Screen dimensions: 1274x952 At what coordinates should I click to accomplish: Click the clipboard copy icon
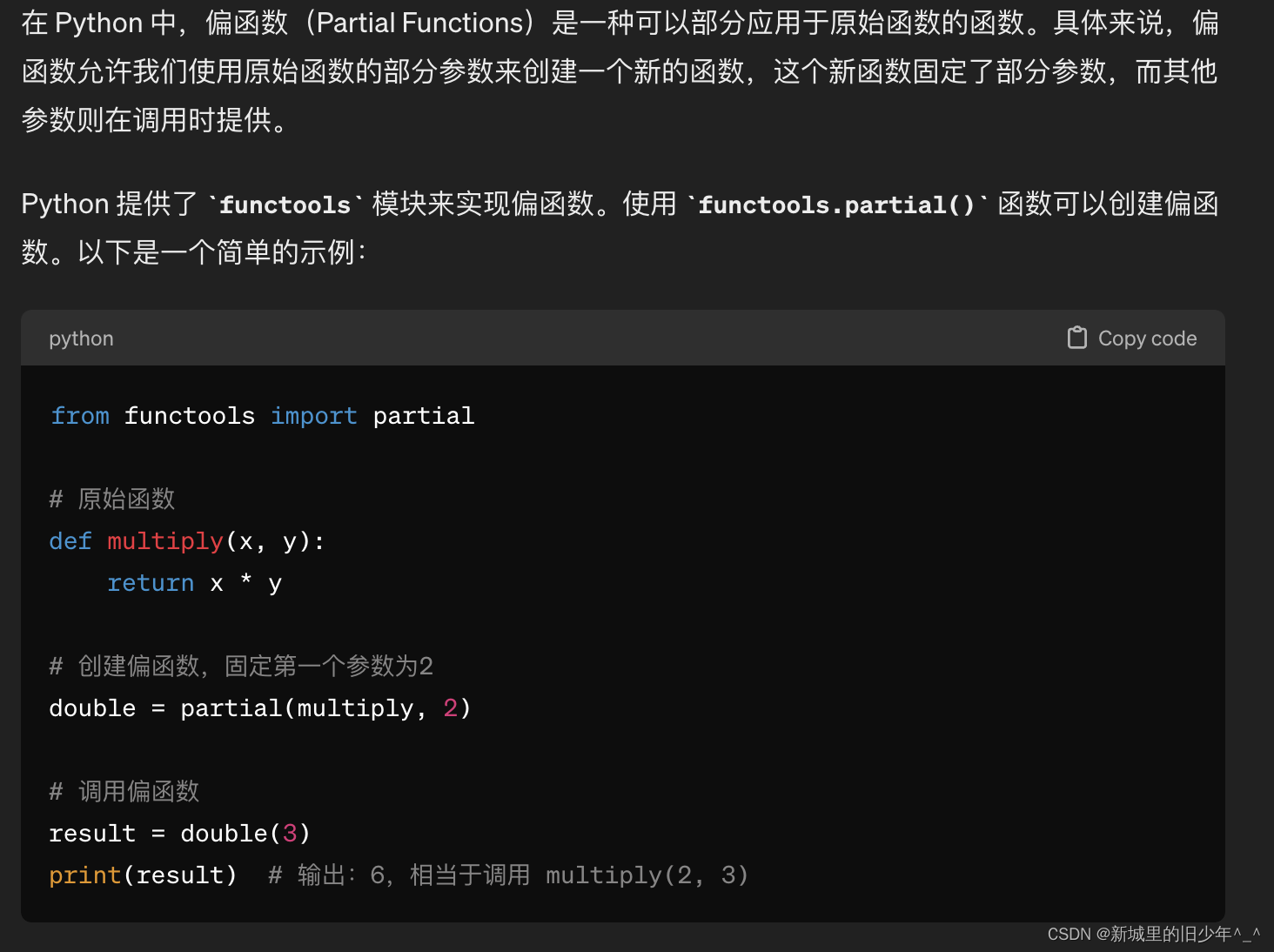coord(1077,338)
